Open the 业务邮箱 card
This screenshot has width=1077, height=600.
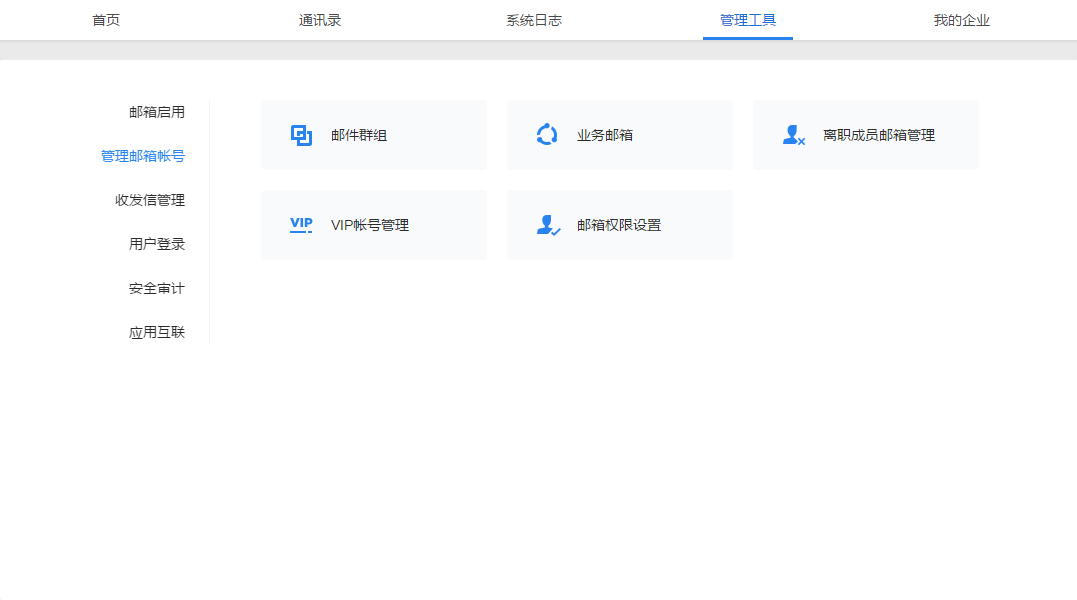click(x=620, y=134)
